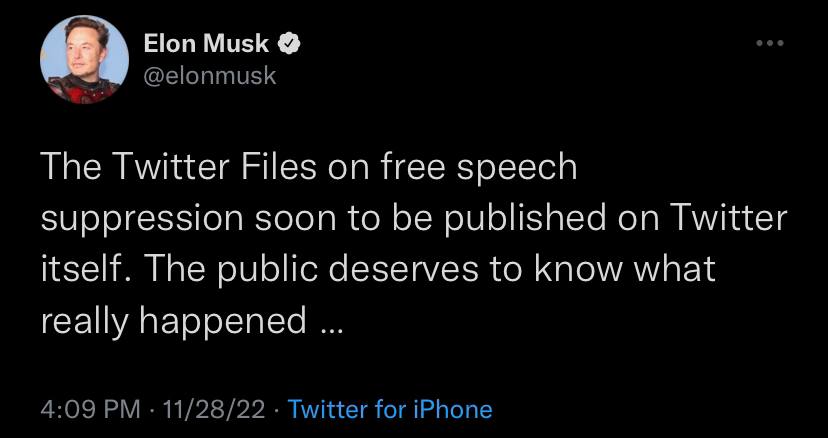Click the words 'free speech' in the tweet
This screenshot has height=438, width=828.
pyautogui.click(x=467, y=169)
